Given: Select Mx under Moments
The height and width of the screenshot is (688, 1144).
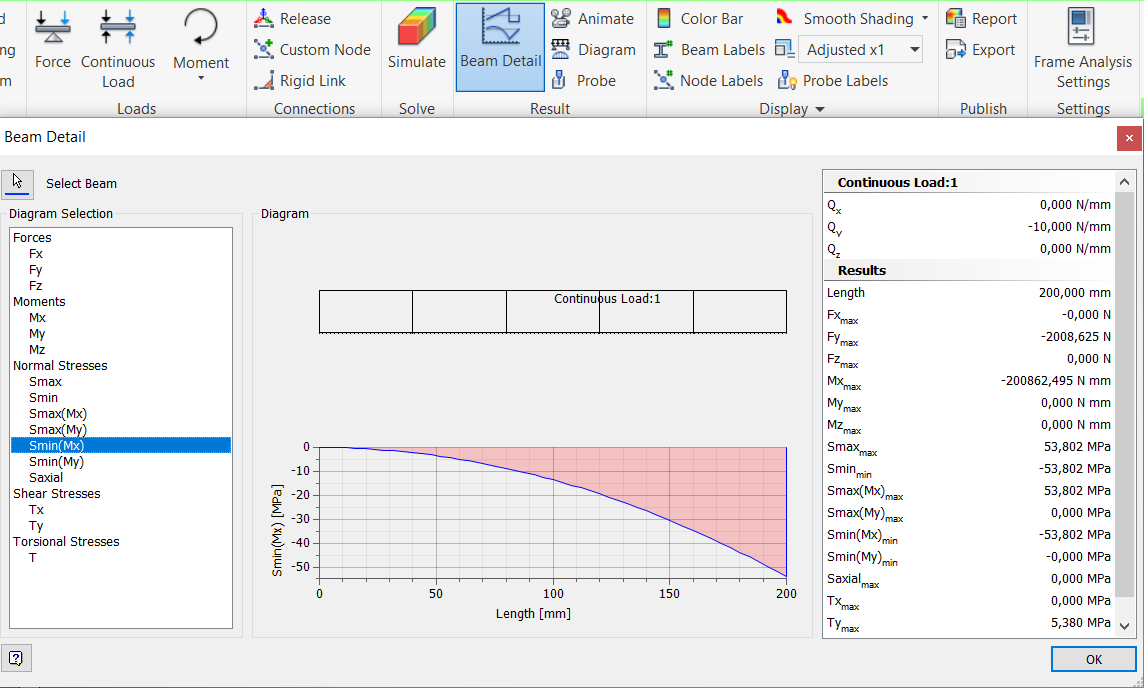Looking at the screenshot, I should (x=37, y=318).
